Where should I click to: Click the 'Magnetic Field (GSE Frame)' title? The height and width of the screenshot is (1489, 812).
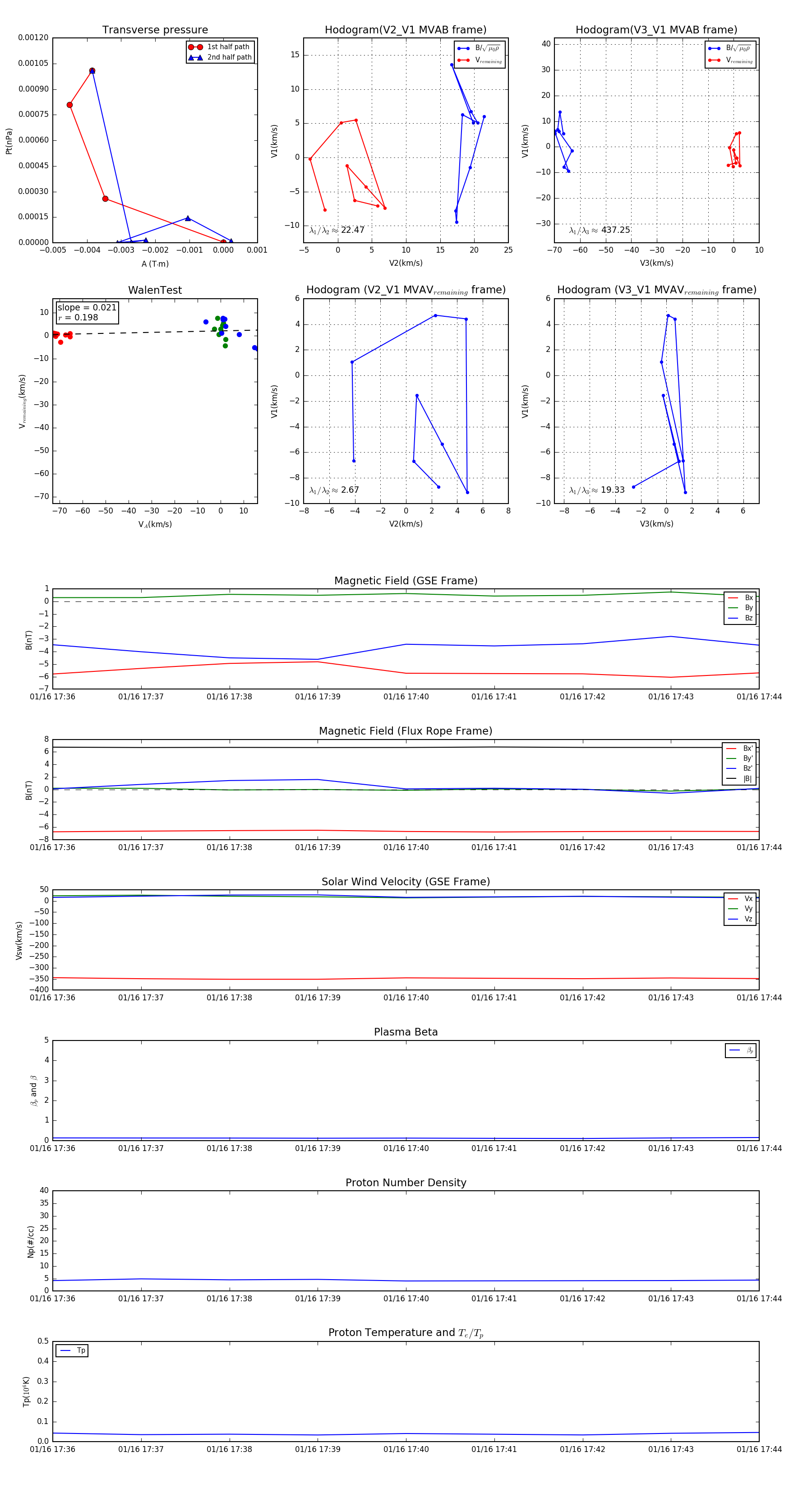[406, 581]
